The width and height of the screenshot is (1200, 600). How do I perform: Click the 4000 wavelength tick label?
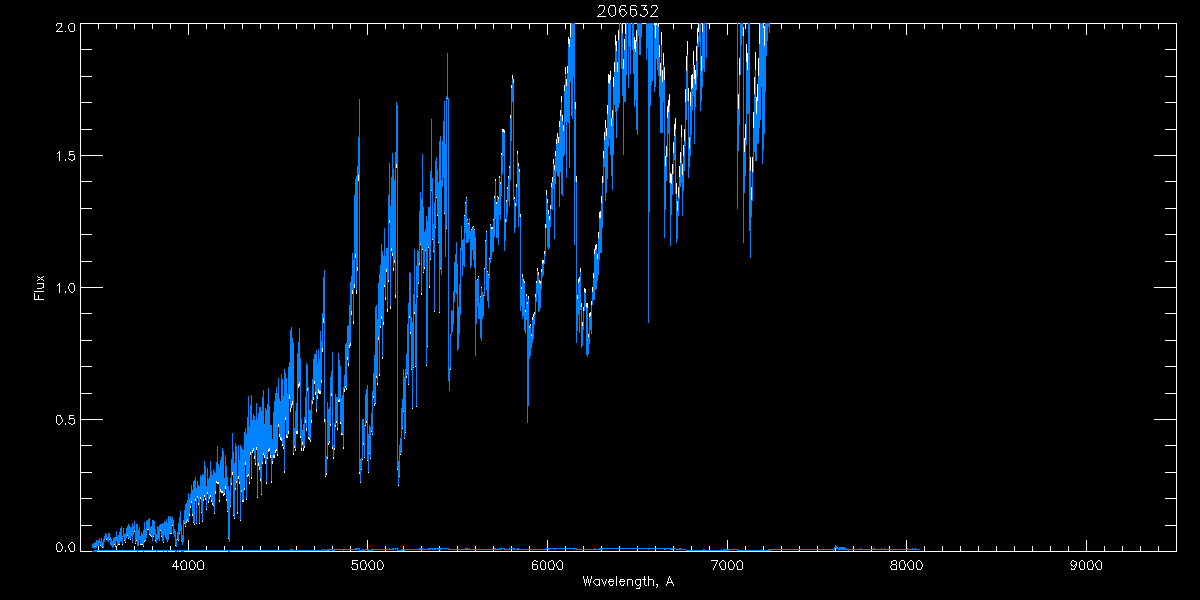pos(188,567)
